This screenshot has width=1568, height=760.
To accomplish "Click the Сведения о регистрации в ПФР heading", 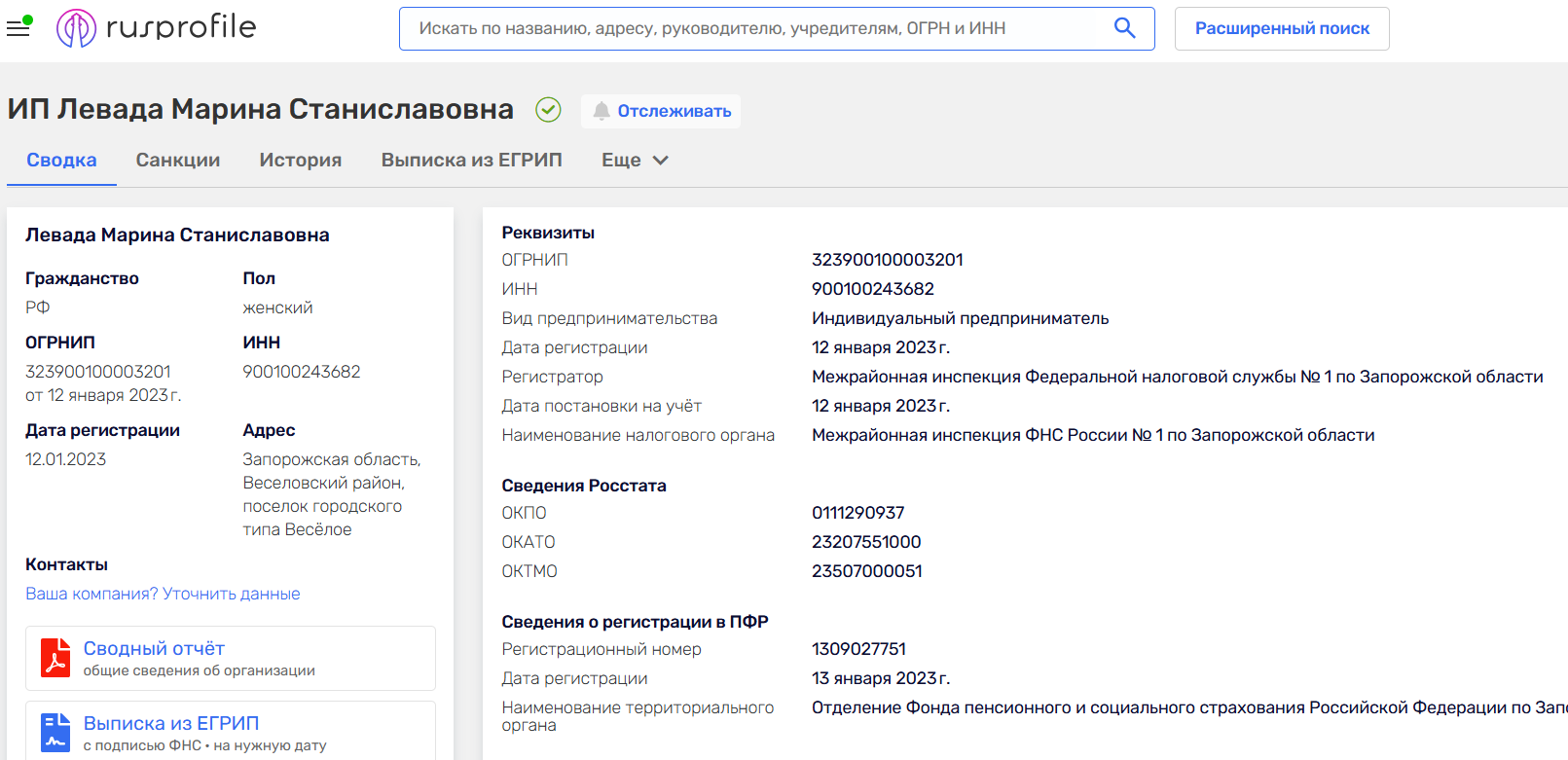I will (636, 622).
